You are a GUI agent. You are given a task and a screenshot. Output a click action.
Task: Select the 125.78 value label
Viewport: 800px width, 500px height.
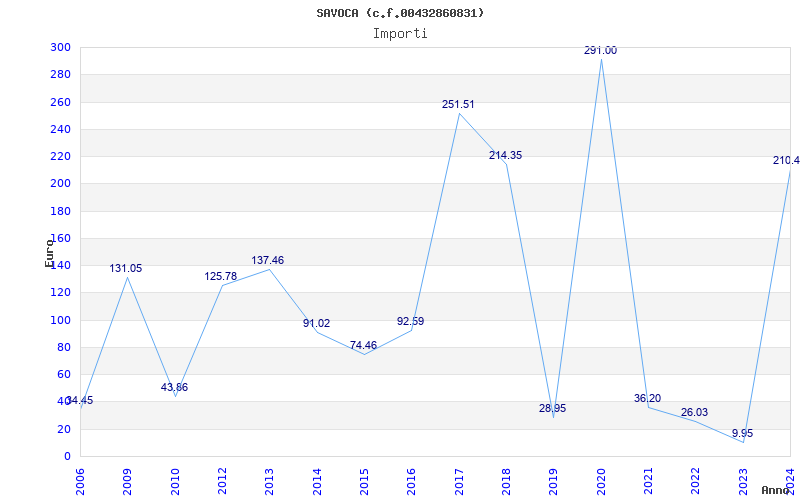tap(221, 277)
